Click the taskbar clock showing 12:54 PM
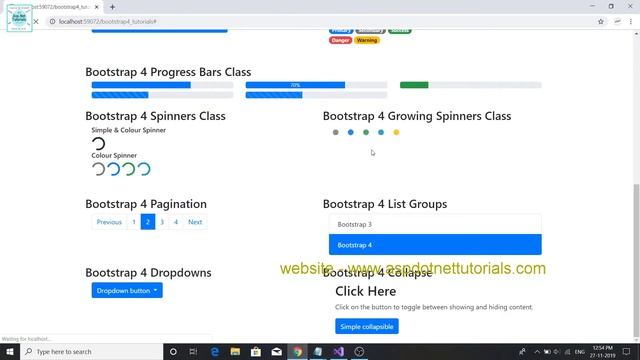 (602, 351)
